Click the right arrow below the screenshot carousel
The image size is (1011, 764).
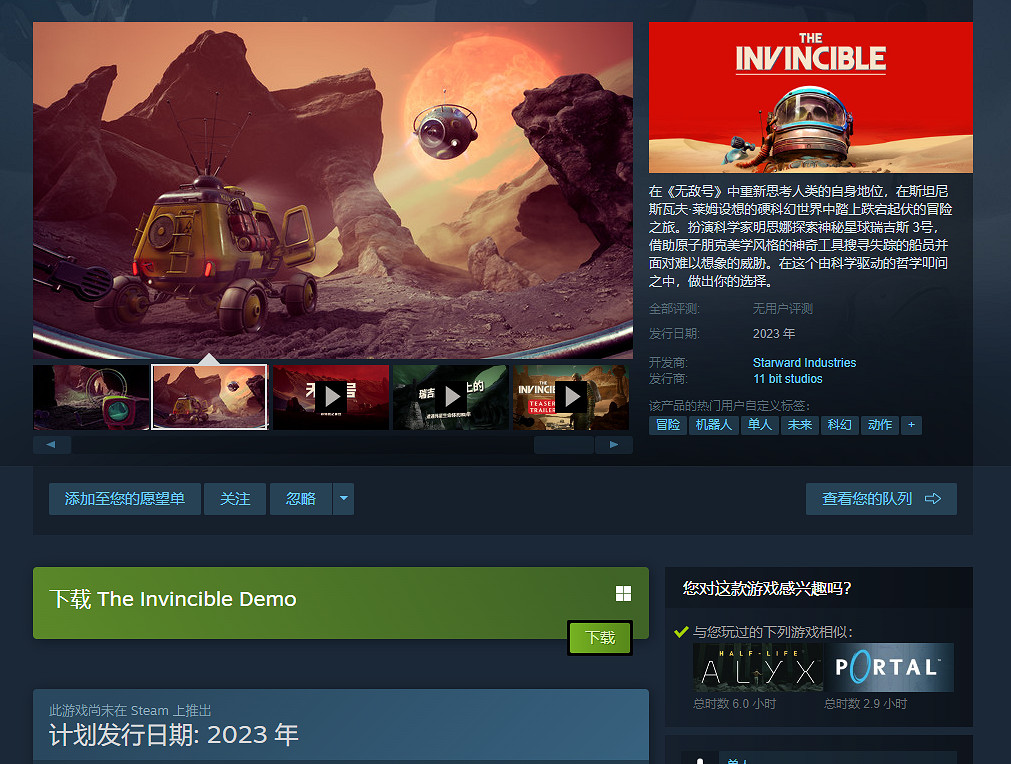pyautogui.click(x=614, y=443)
